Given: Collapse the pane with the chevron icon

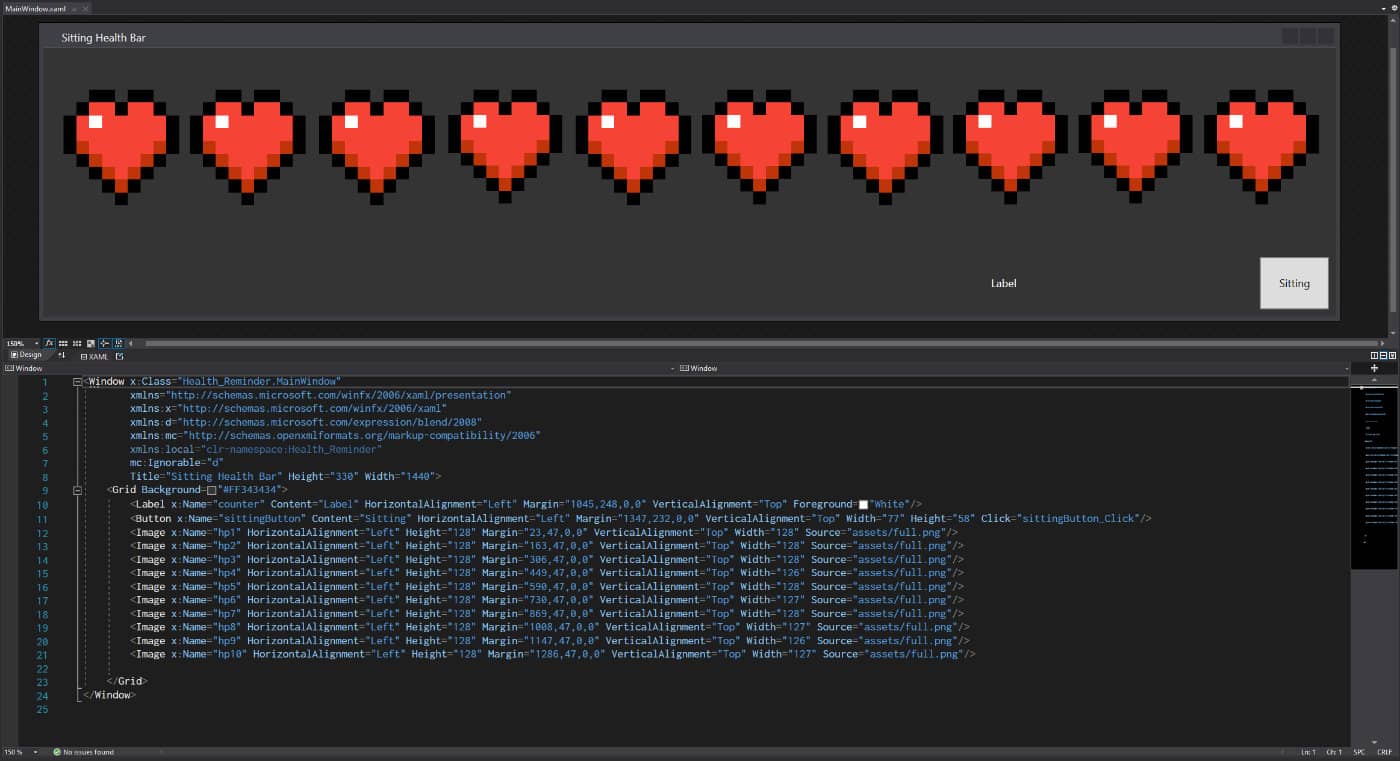Looking at the screenshot, I should 1392,355.
